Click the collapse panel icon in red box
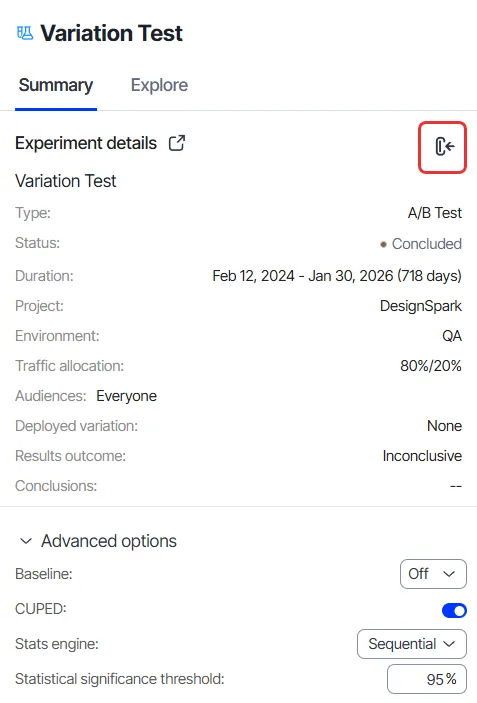 point(443,147)
